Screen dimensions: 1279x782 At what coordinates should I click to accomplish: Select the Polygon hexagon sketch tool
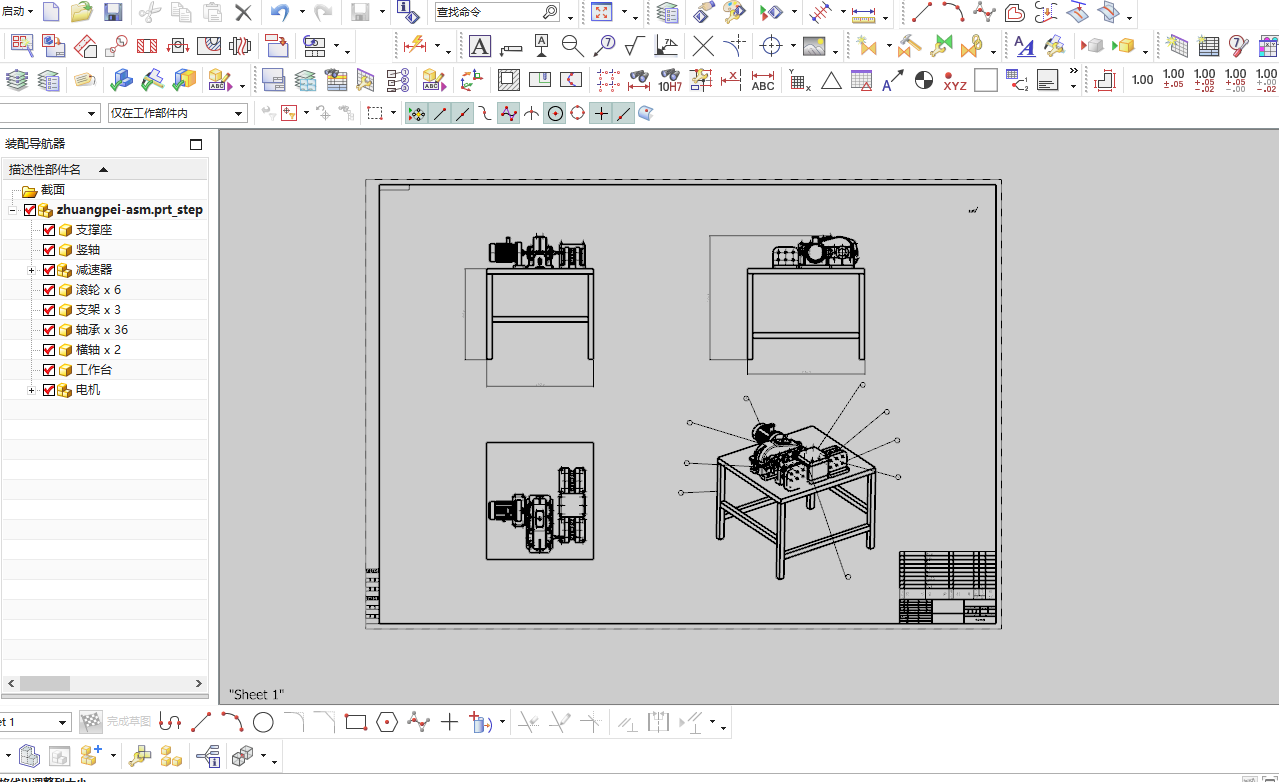[388, 722]
